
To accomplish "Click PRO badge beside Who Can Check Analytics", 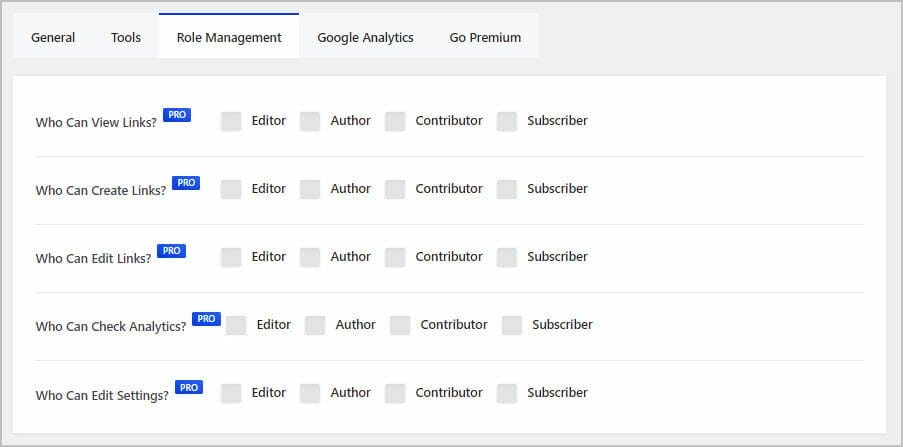I will [x=207, y=319].
